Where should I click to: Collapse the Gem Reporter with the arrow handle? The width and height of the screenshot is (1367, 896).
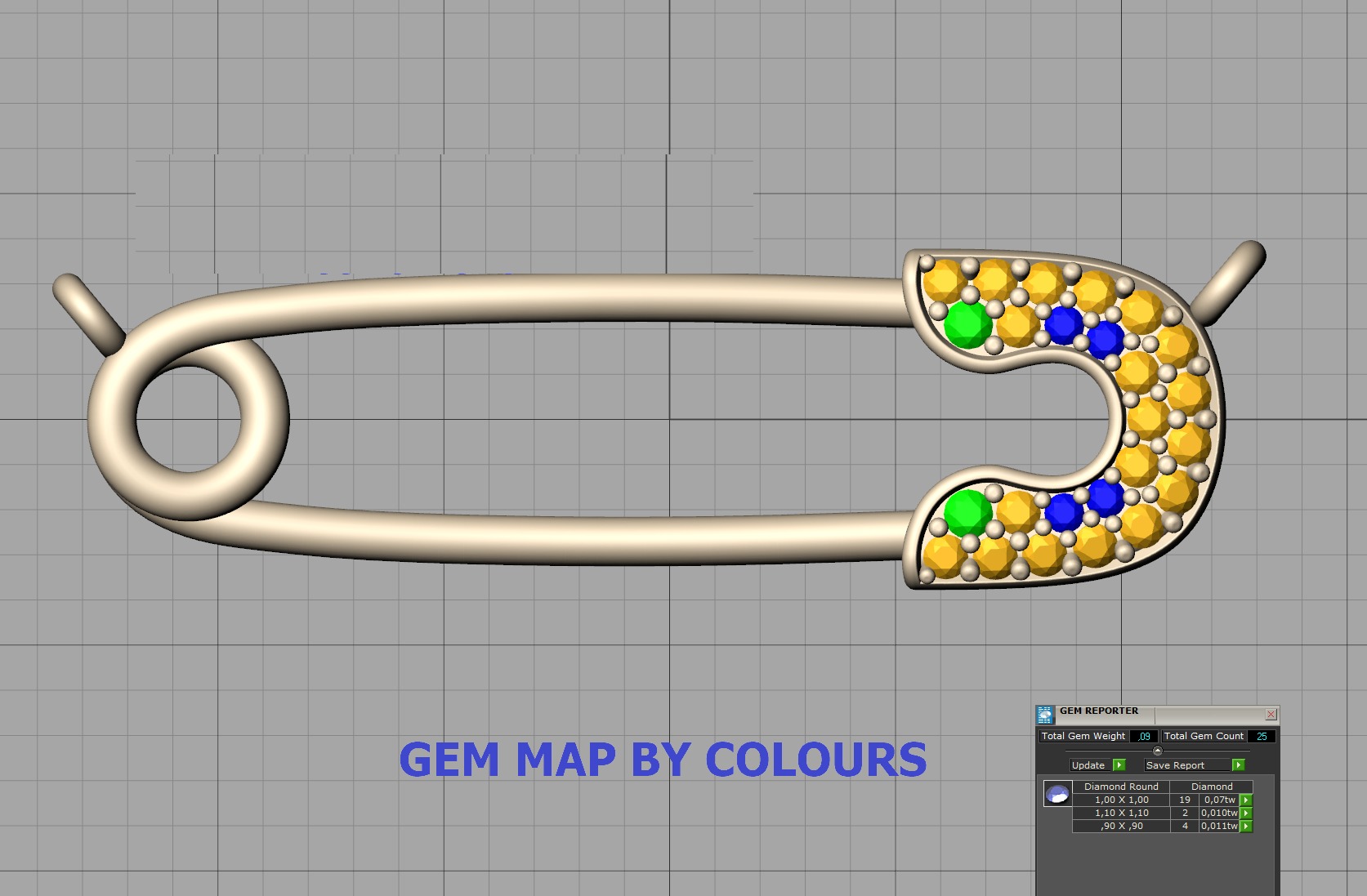tap(1157, 751)
